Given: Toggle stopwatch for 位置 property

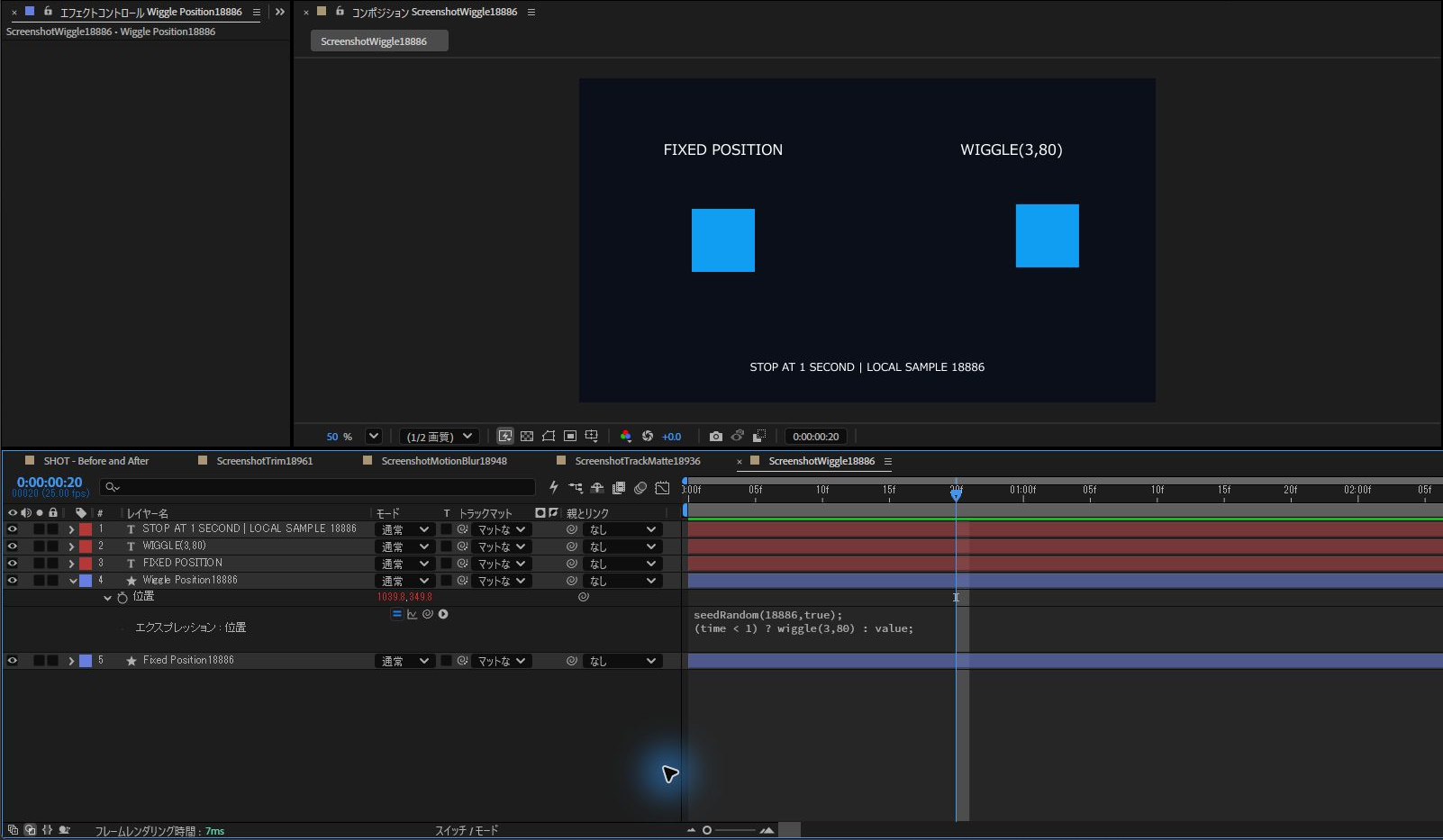Looking at the screenshot, I should 123,597.
